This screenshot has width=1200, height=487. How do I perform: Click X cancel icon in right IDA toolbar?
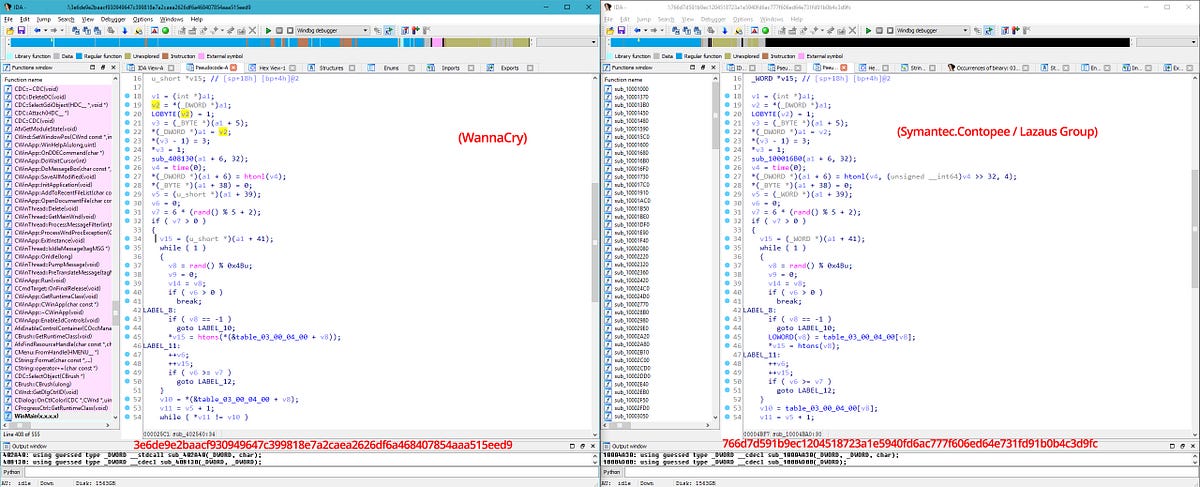point(852,31)
